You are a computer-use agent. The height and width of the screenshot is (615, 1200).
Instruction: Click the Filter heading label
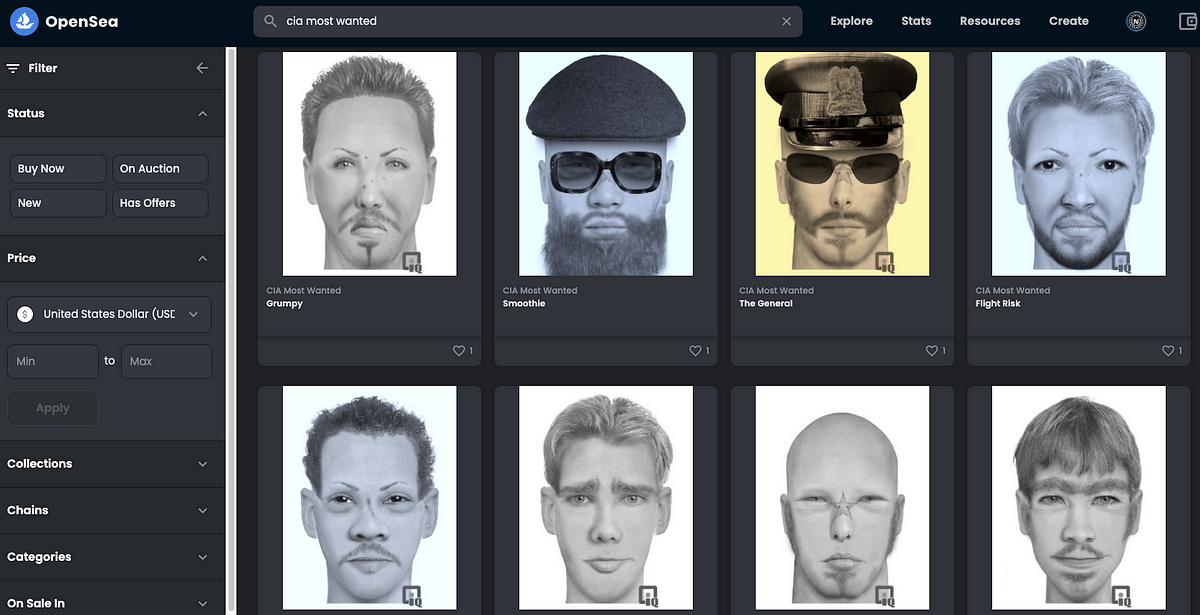coord(43,68)
